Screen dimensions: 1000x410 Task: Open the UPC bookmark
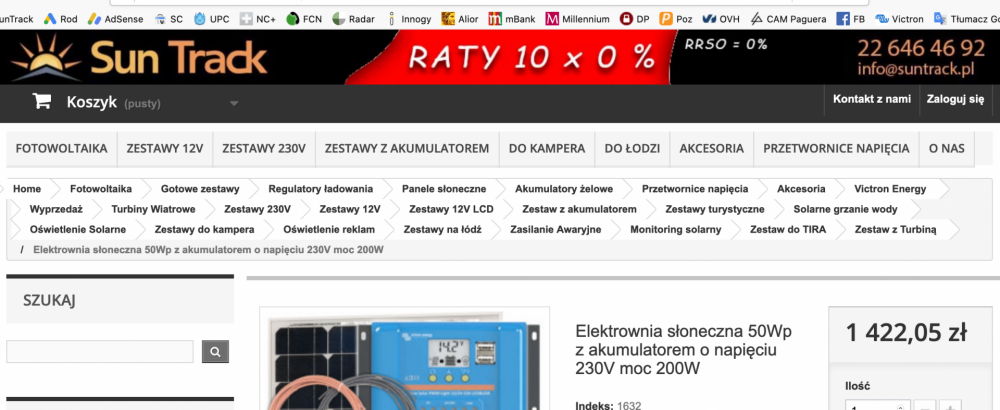coord(211,19)
